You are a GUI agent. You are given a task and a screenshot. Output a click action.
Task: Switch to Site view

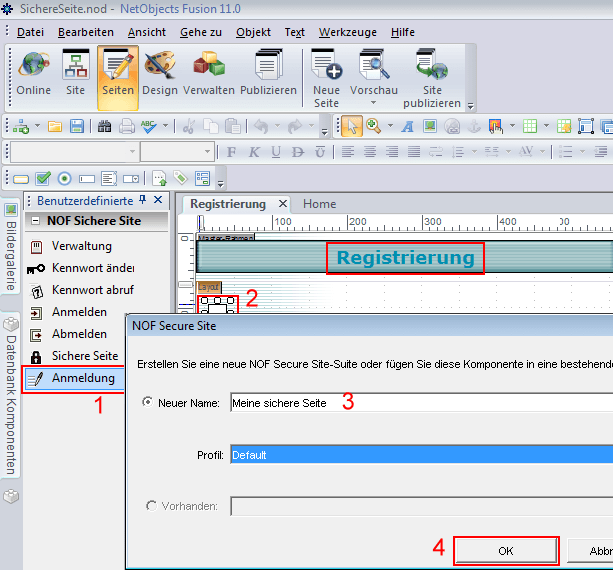pos(75,74)
